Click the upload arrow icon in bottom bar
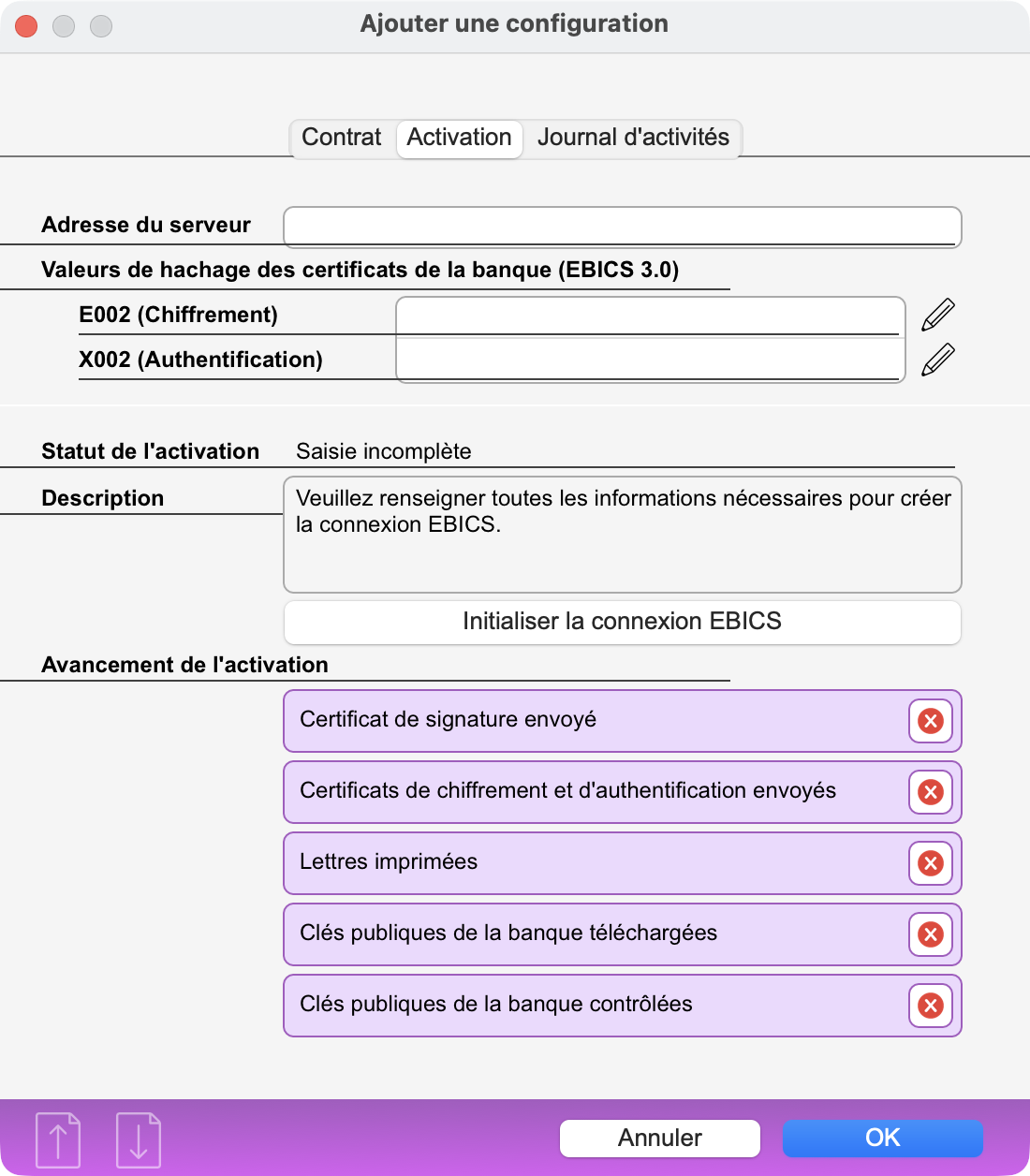 58,1139
